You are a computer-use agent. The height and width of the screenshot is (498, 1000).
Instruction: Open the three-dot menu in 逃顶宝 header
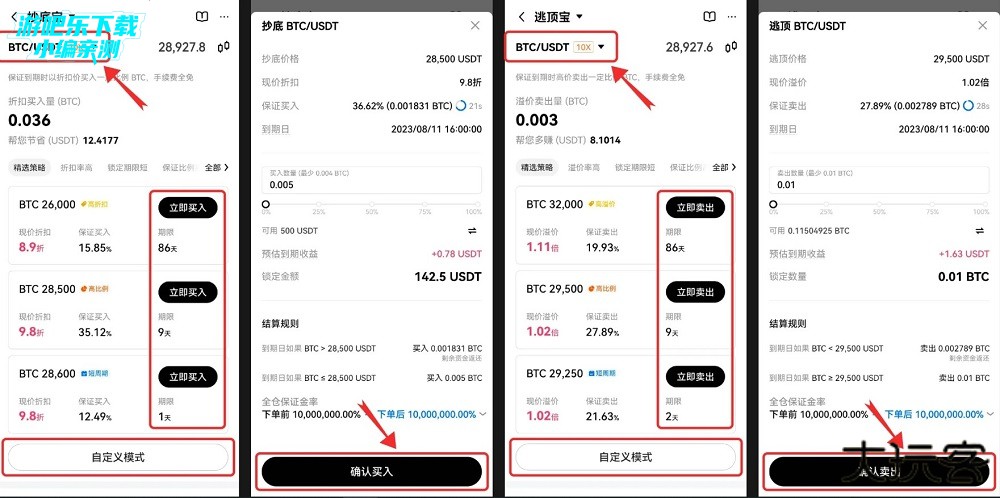tap(731, 17)
